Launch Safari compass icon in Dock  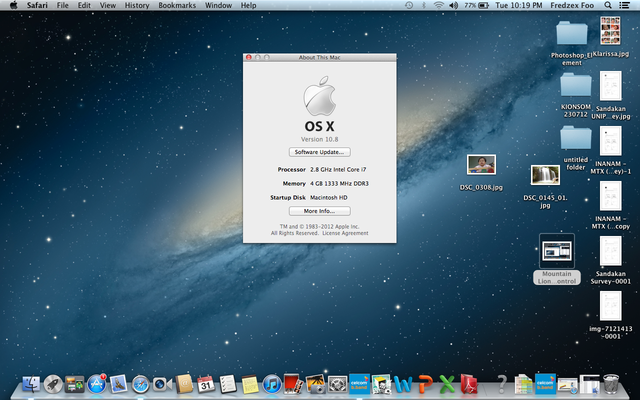coord(140,384)
